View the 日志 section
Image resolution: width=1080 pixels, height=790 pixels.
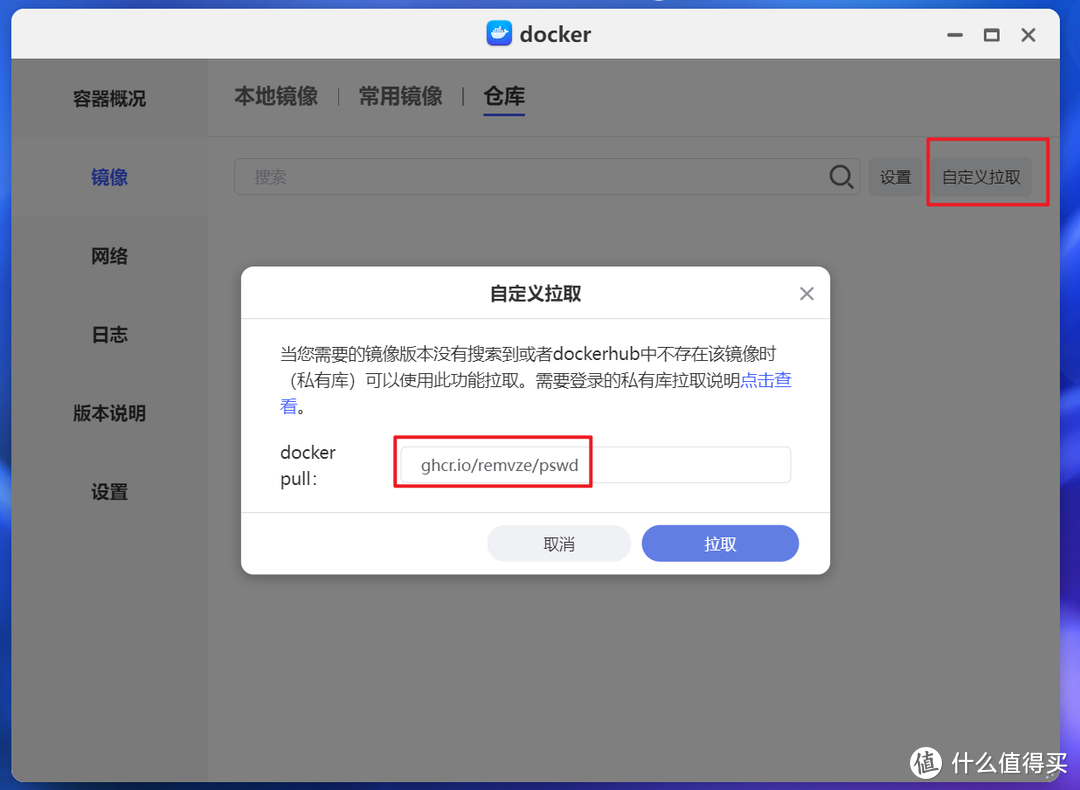point(109,334)
